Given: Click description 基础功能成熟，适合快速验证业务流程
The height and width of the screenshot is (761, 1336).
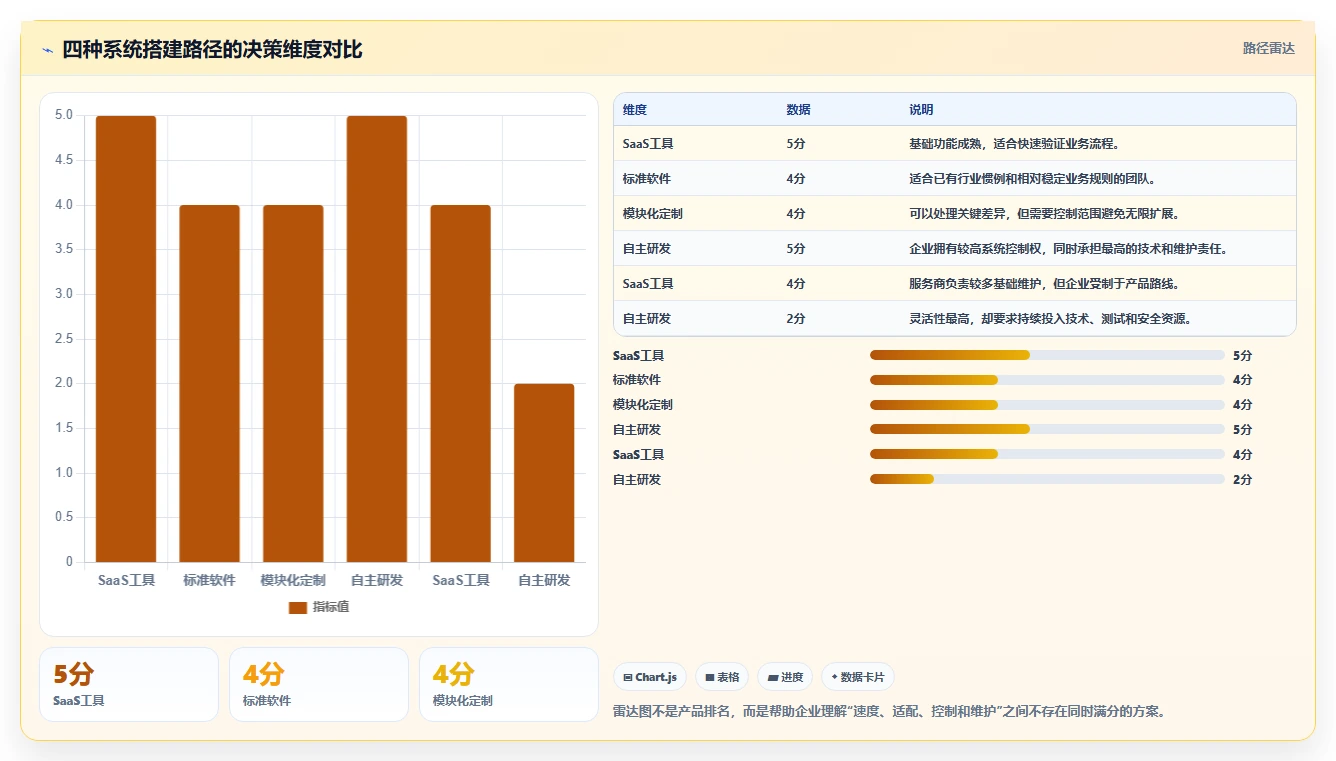Looking at the screenshot, I should (1014, 144).
